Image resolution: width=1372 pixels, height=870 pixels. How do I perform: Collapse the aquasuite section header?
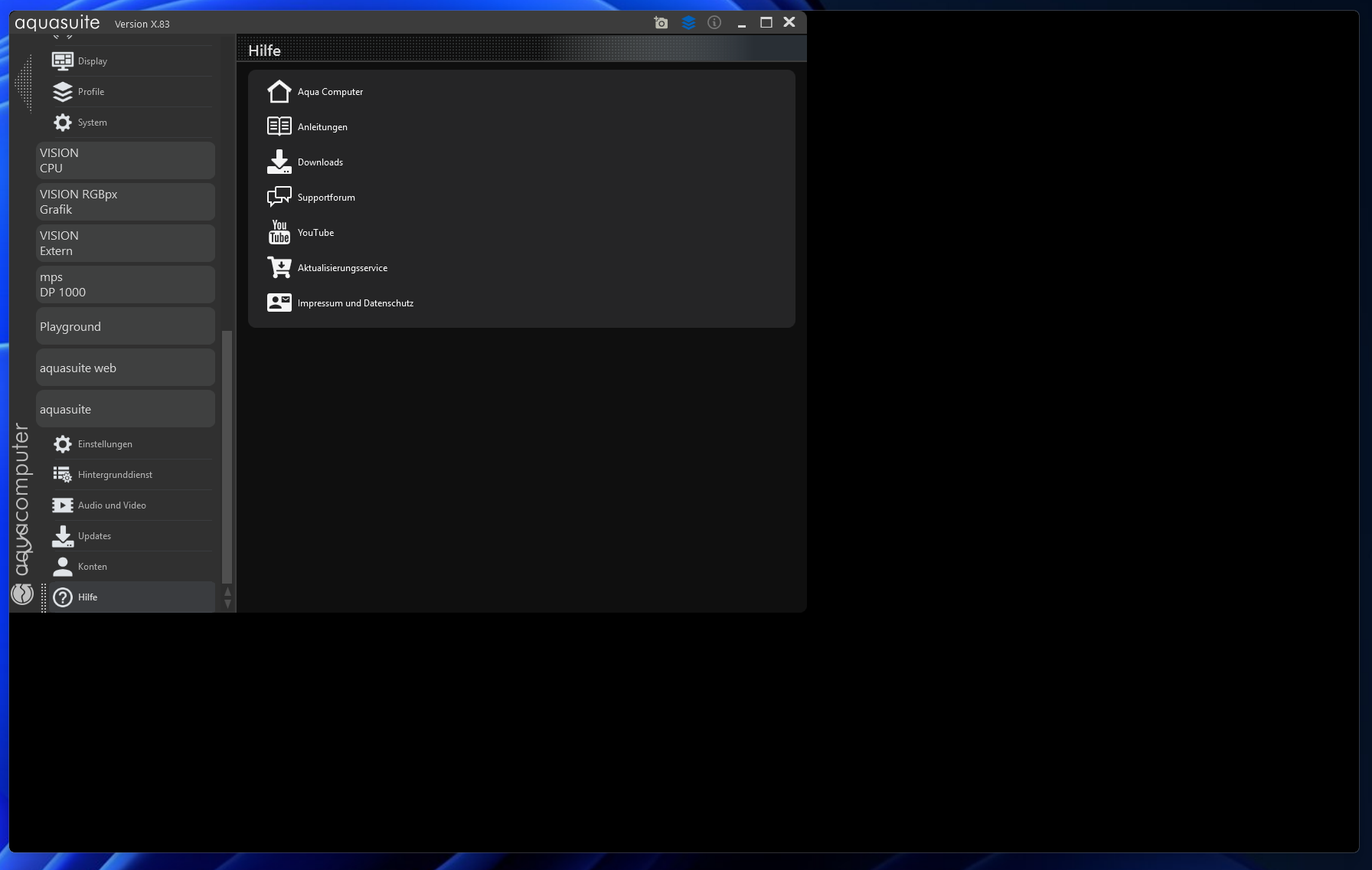(125, 410)
